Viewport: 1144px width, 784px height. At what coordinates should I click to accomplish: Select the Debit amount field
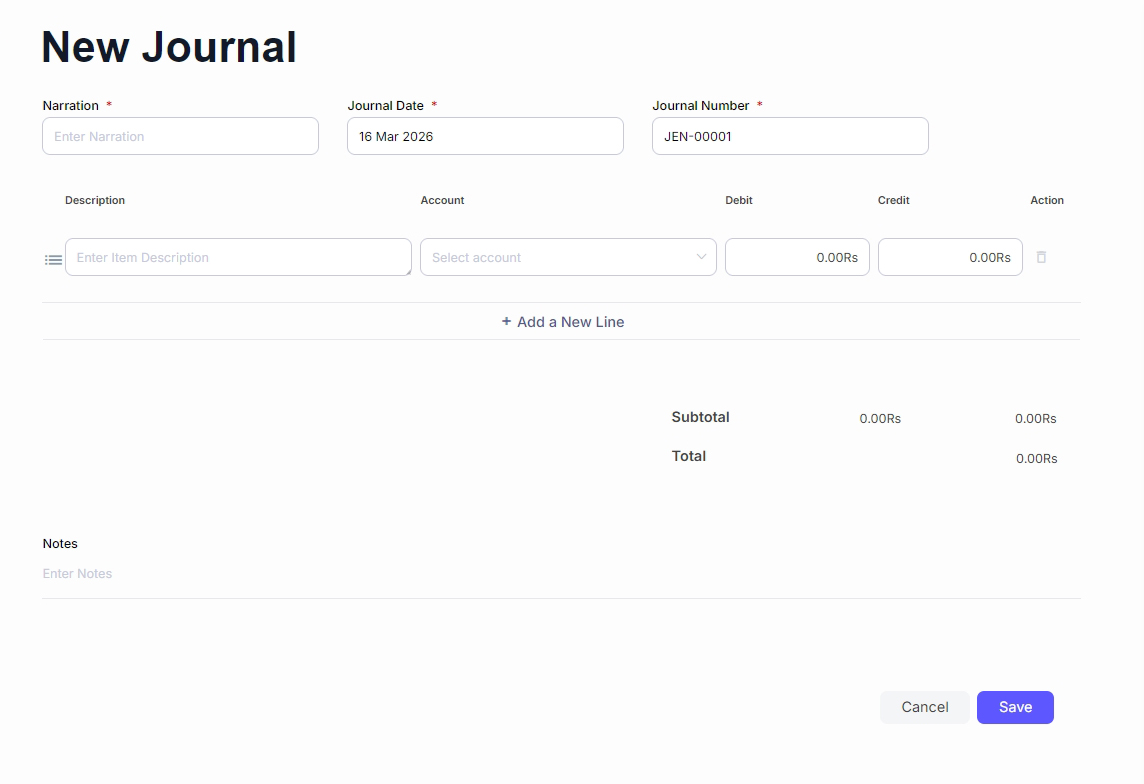(797, 257)
